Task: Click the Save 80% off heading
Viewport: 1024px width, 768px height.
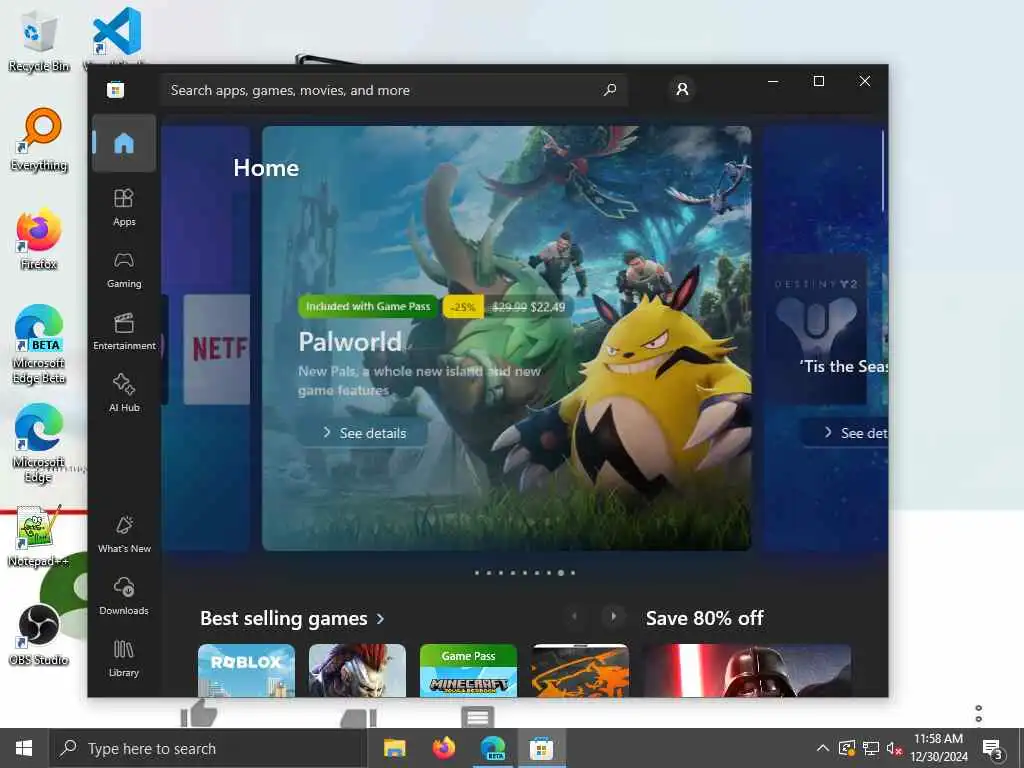Action: (x=705, y=618)
